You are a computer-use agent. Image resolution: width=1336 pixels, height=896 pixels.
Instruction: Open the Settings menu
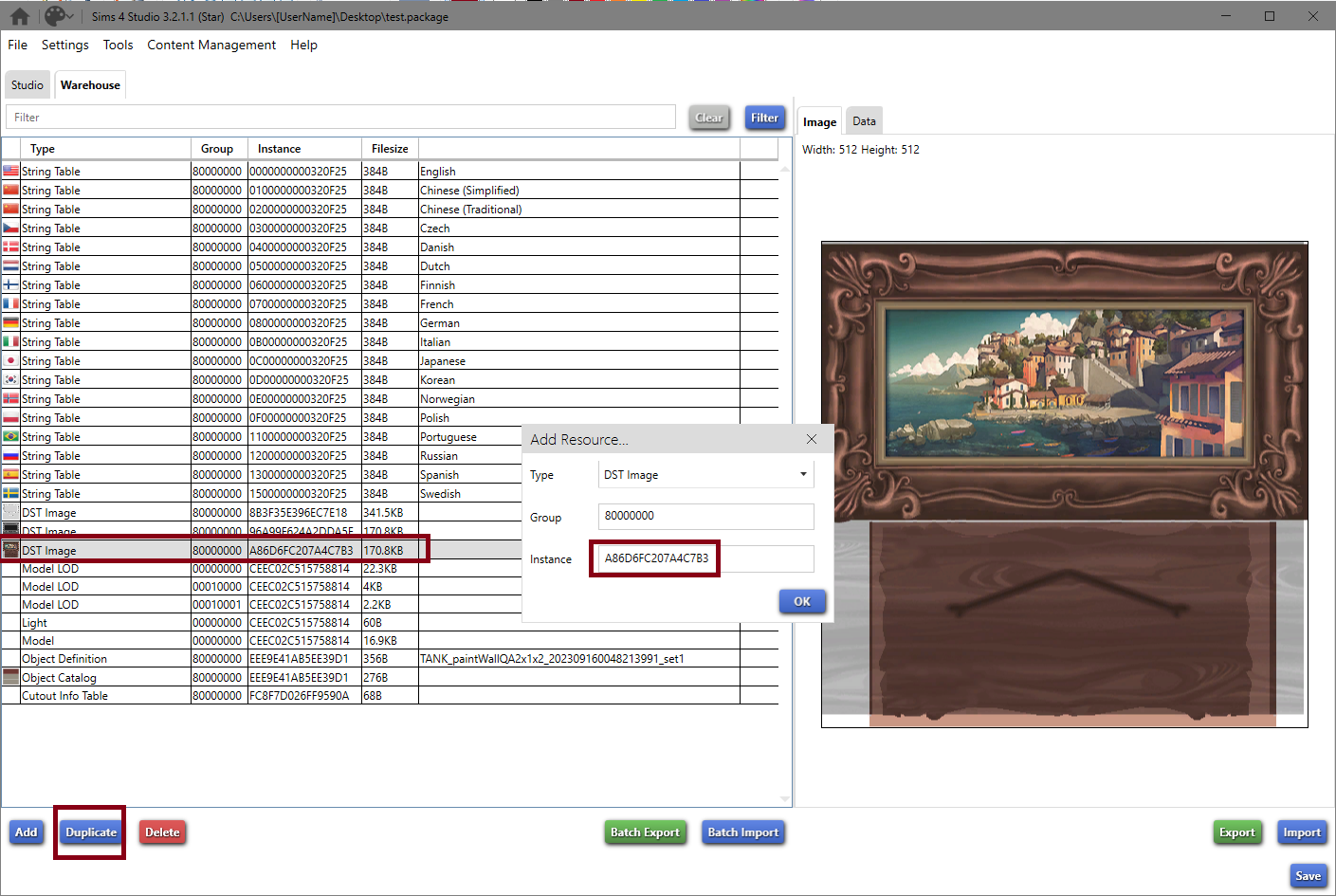(x=64, y=45)
